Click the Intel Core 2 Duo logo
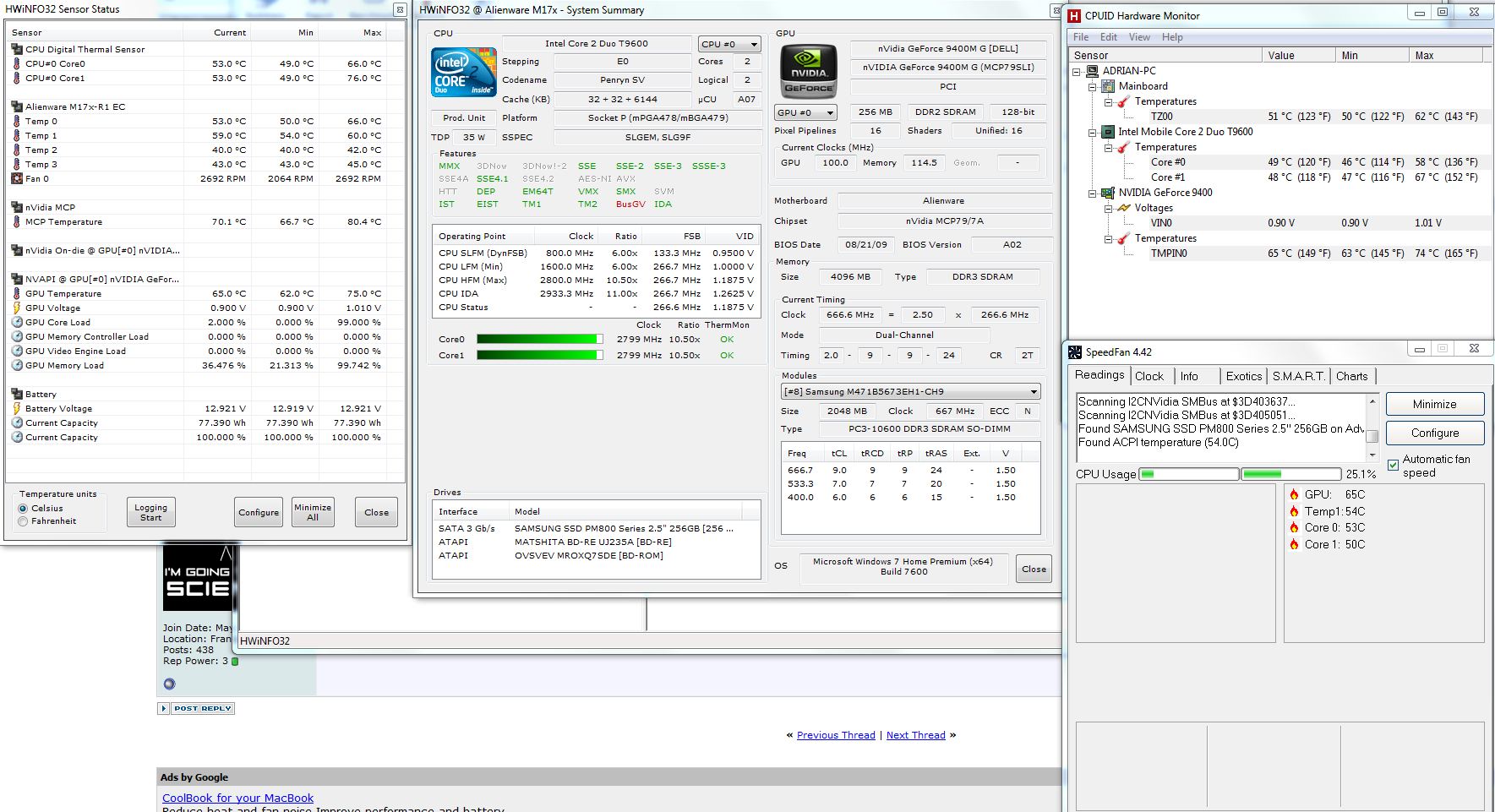The width and height of the screenshot is (1495, 812). pos(464,72)
